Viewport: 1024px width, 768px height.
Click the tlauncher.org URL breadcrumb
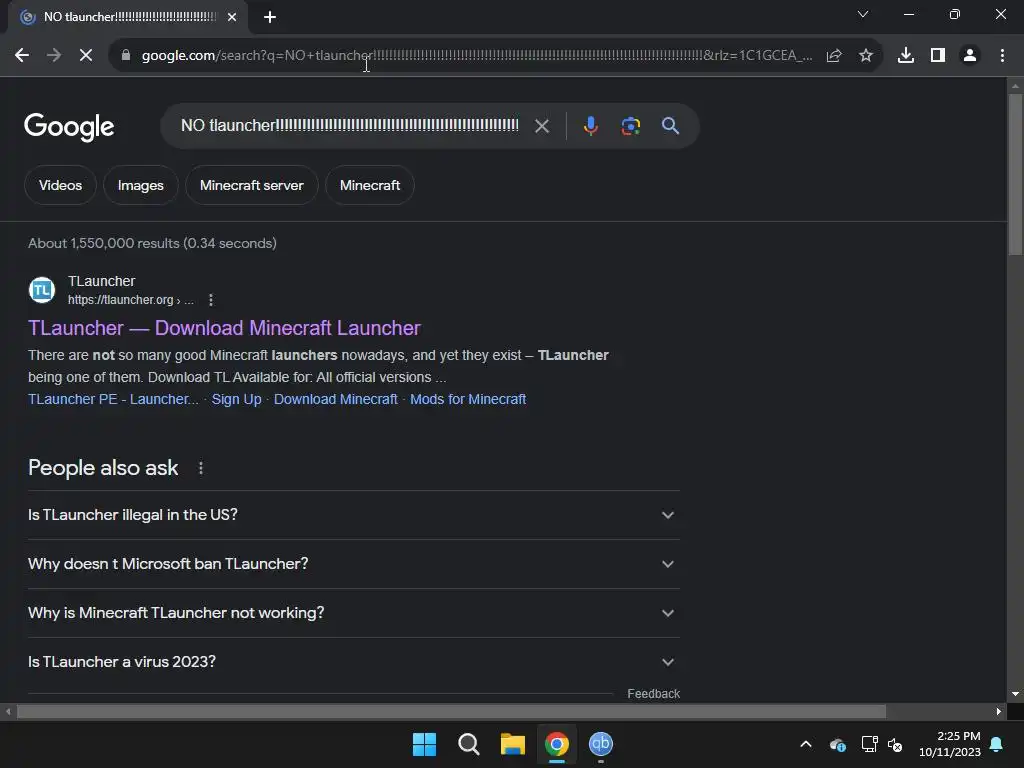tap(131, 300)
